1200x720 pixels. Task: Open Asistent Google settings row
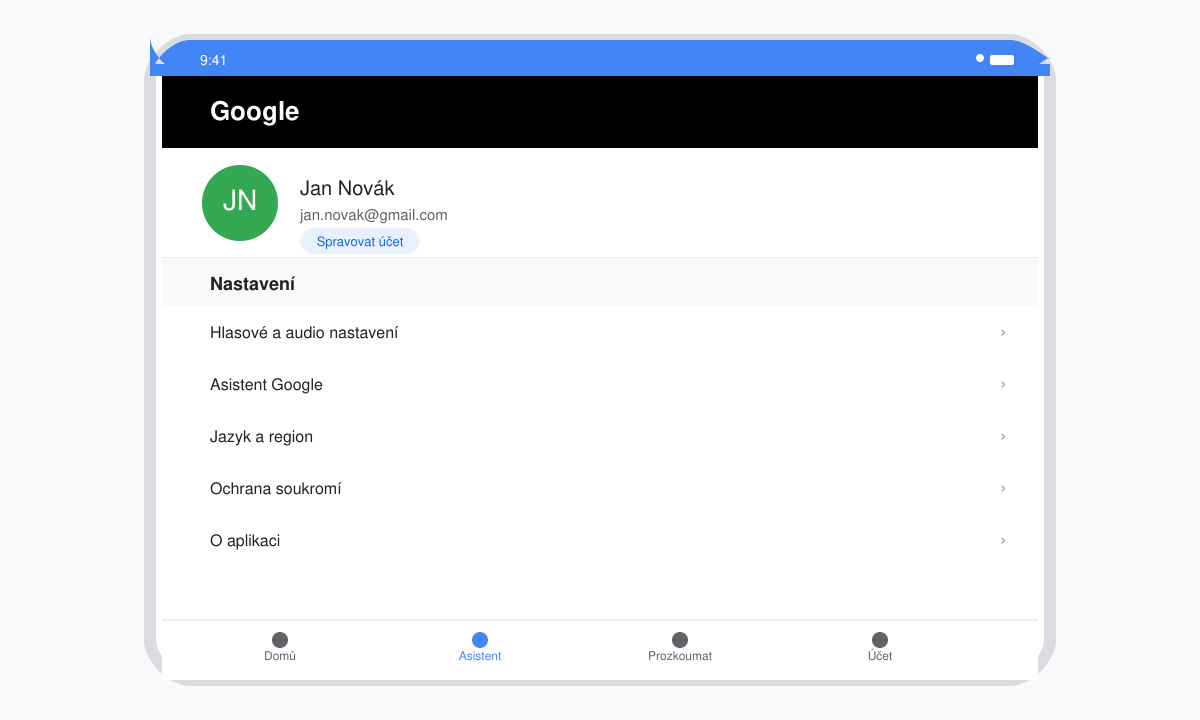tap(600, 384)
